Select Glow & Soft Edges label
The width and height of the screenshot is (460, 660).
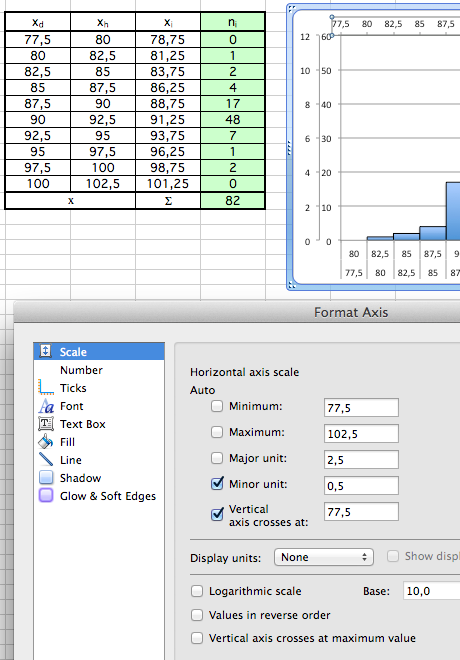[x=108, y=496]
